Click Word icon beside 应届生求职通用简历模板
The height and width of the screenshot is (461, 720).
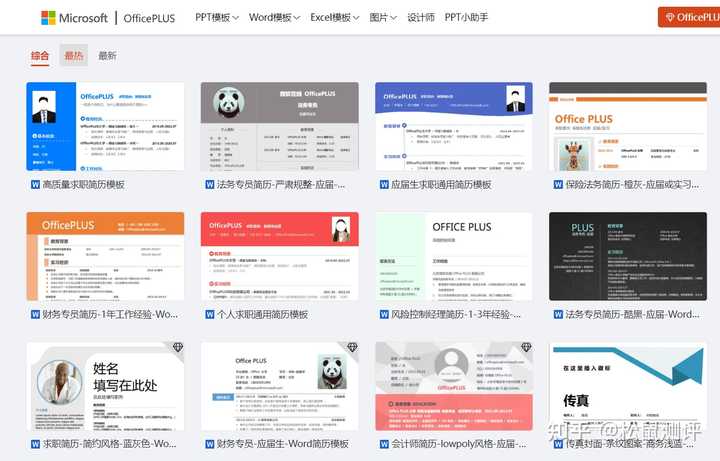pos(384,185)
